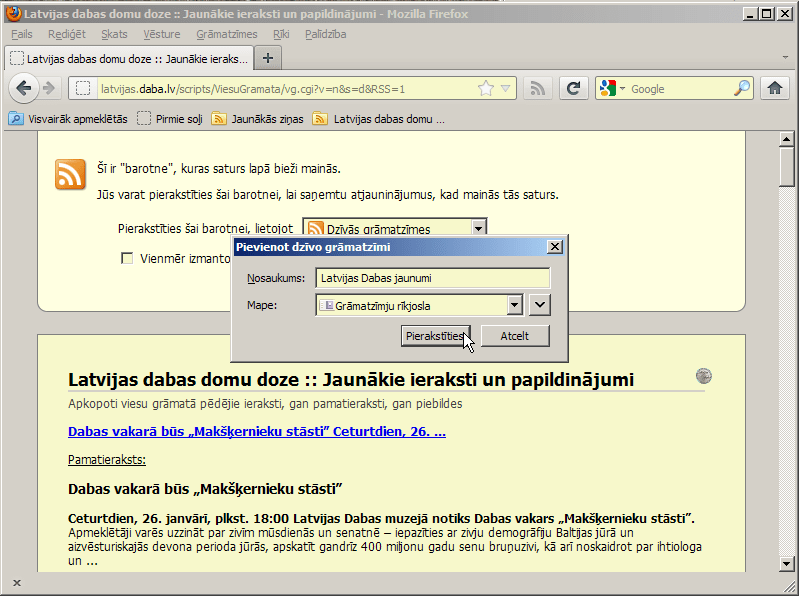Click the site identity icon in address bar
The image size is (799, 596).
83,89
